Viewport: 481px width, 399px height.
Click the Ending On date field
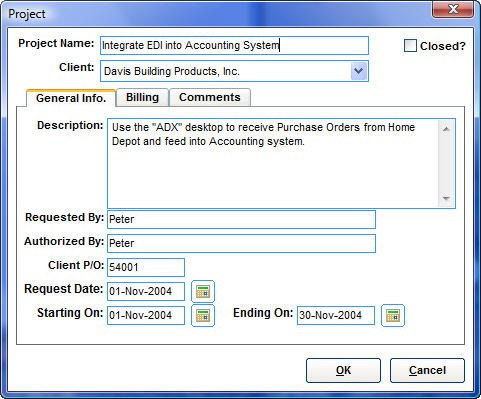[x=336, y=315]
